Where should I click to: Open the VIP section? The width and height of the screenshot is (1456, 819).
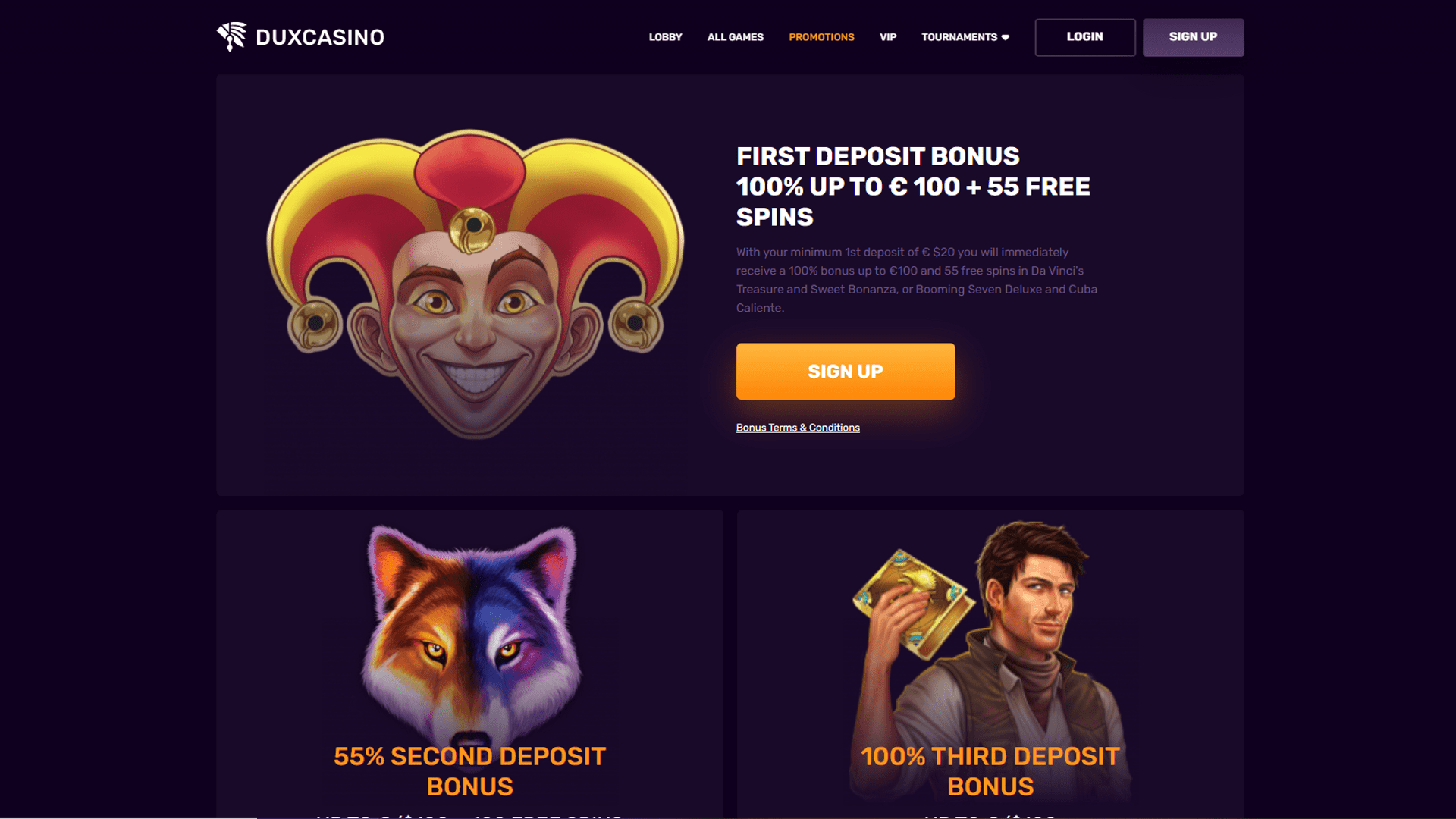888,37
